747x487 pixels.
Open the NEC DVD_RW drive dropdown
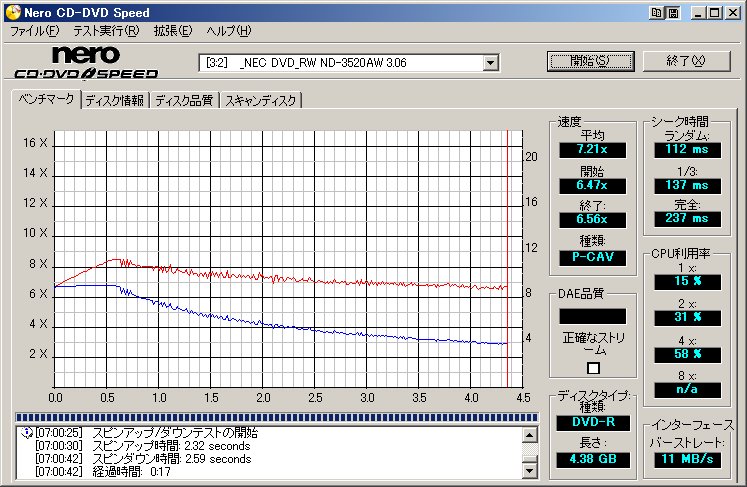pos(490,63)
